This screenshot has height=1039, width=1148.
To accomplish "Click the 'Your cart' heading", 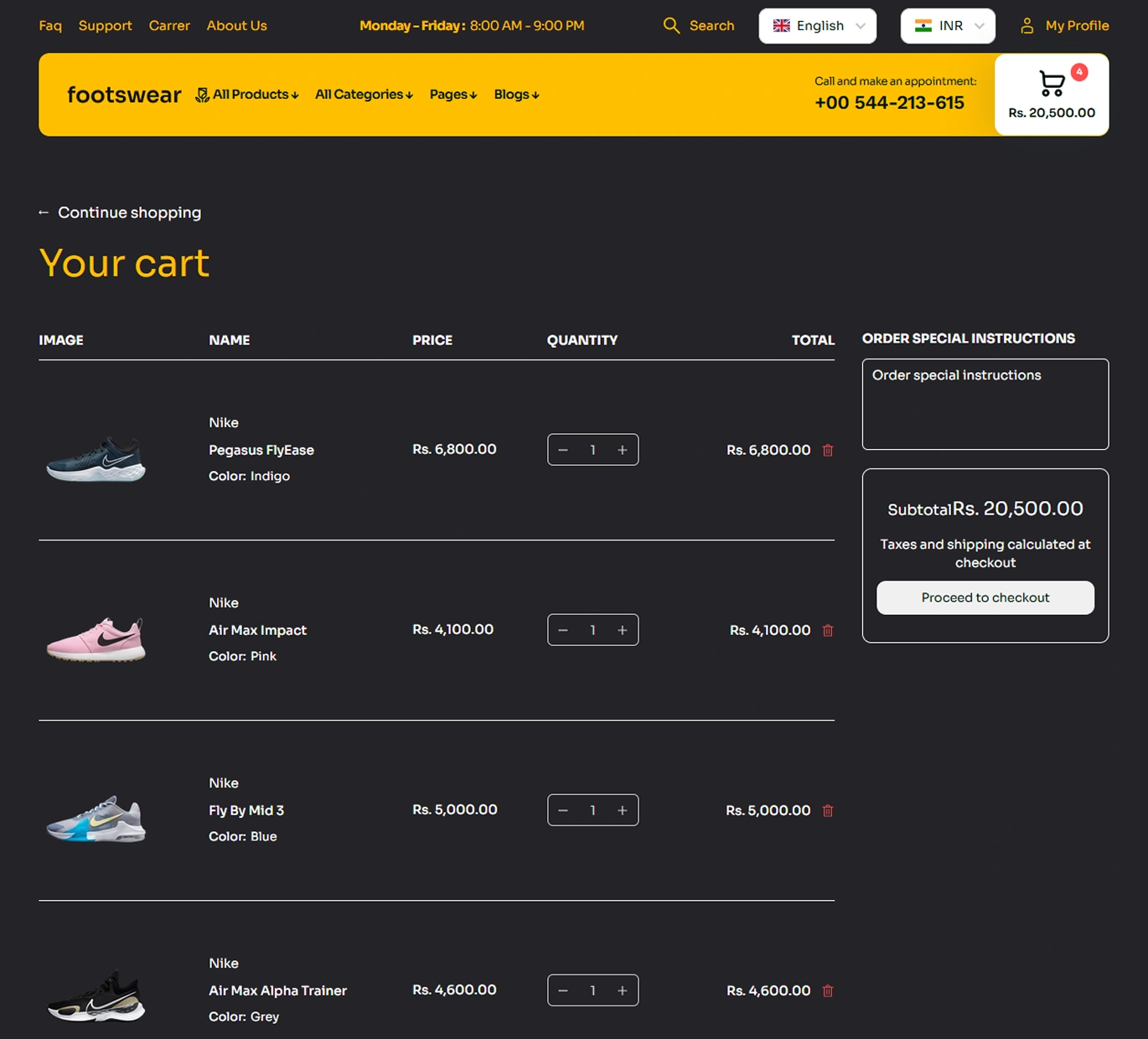I will (x=124, y=263).
